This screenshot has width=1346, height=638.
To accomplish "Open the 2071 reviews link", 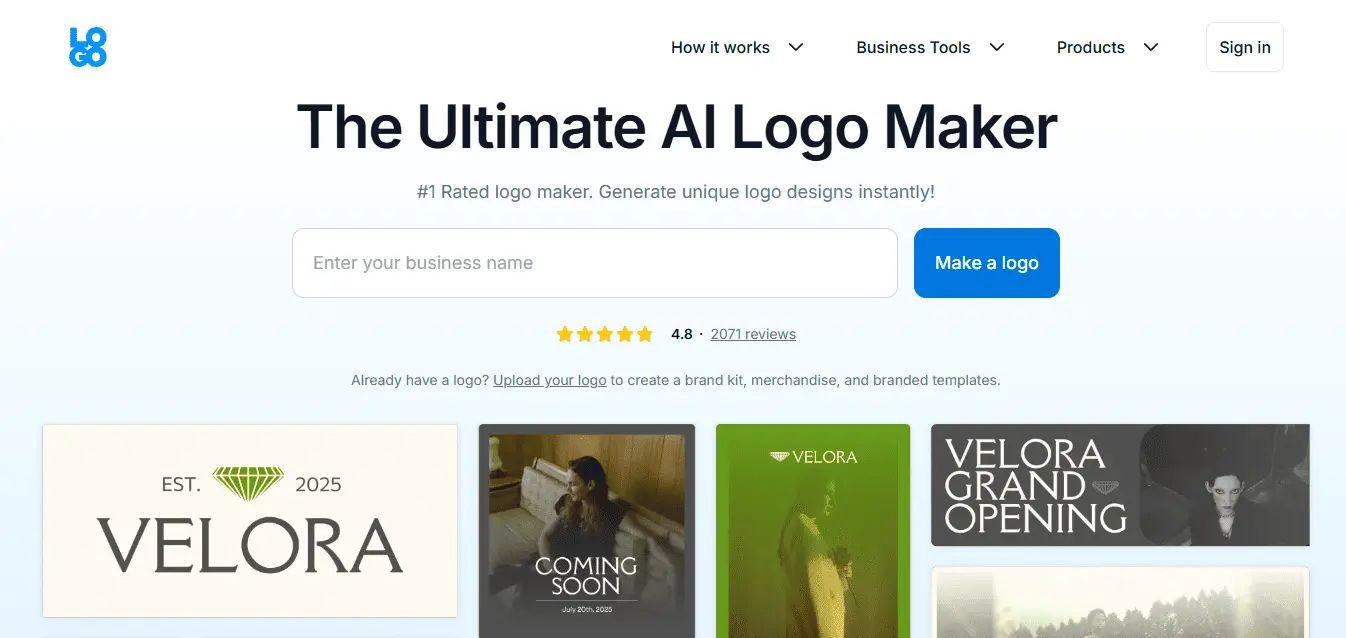I will click(x=753, y=334).
